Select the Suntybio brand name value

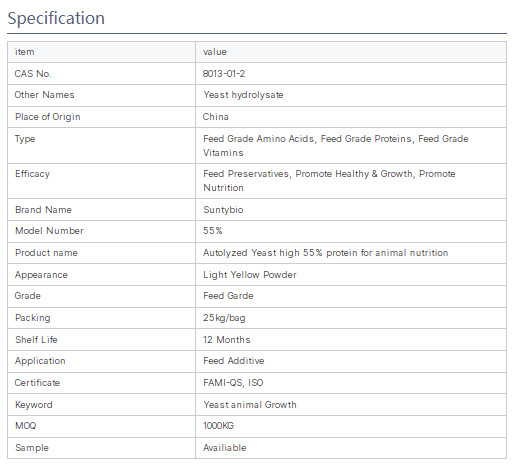[223, 210]
